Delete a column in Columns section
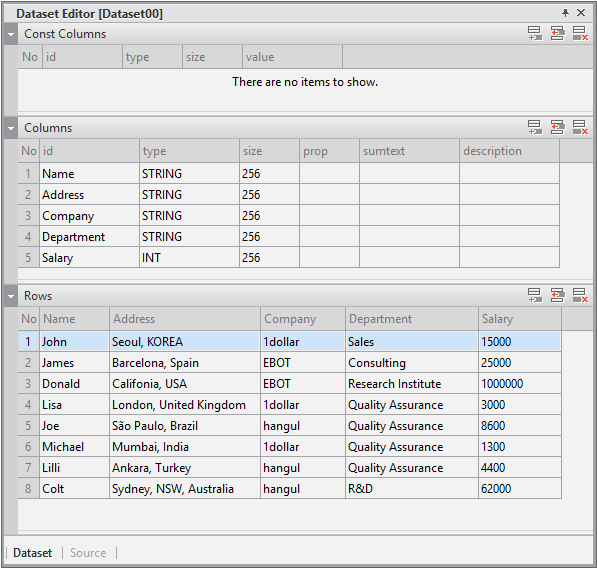 coord(580,128)
